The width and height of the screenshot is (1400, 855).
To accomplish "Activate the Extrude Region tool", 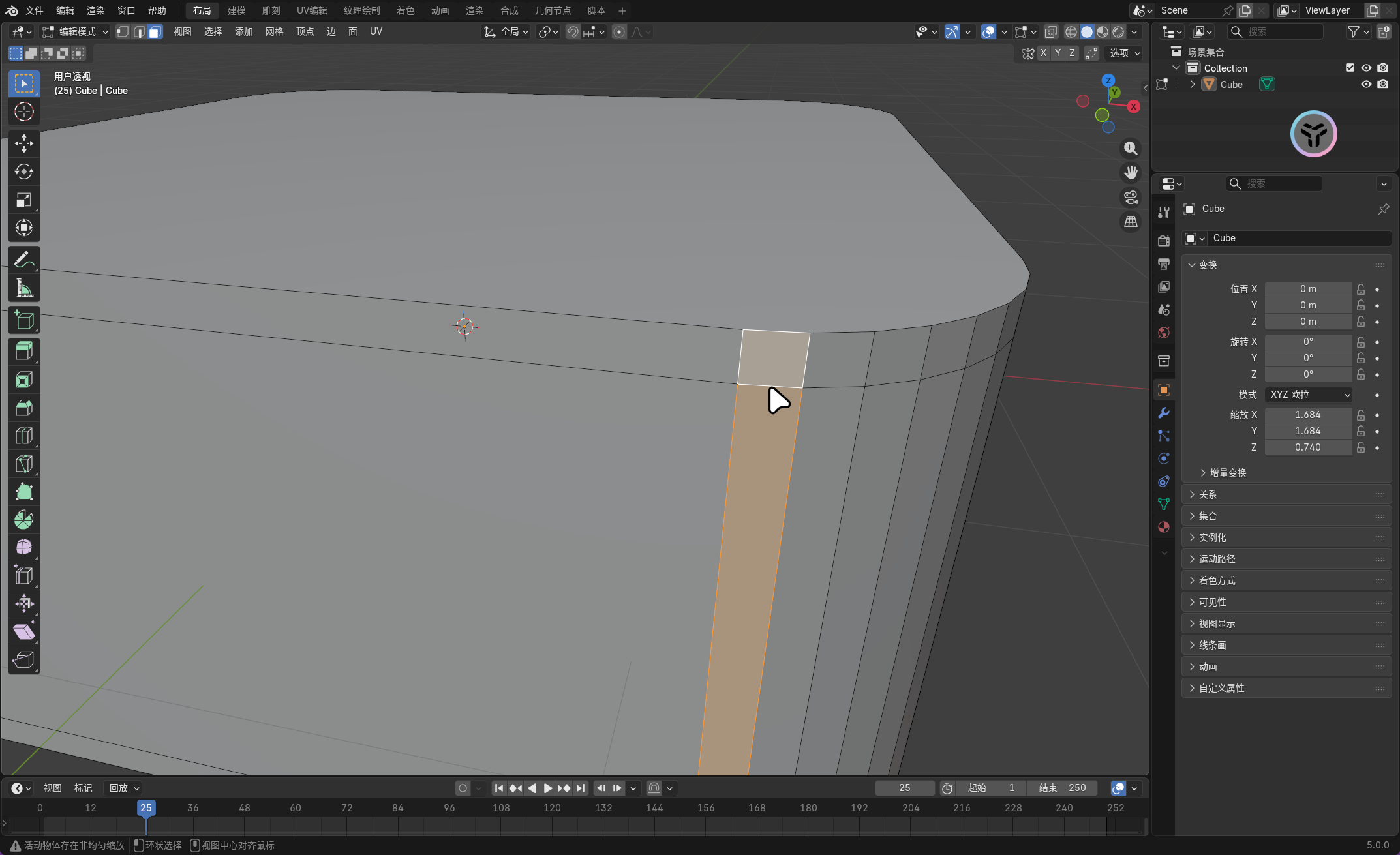I will pyautogui.click(x=24, y=352).
